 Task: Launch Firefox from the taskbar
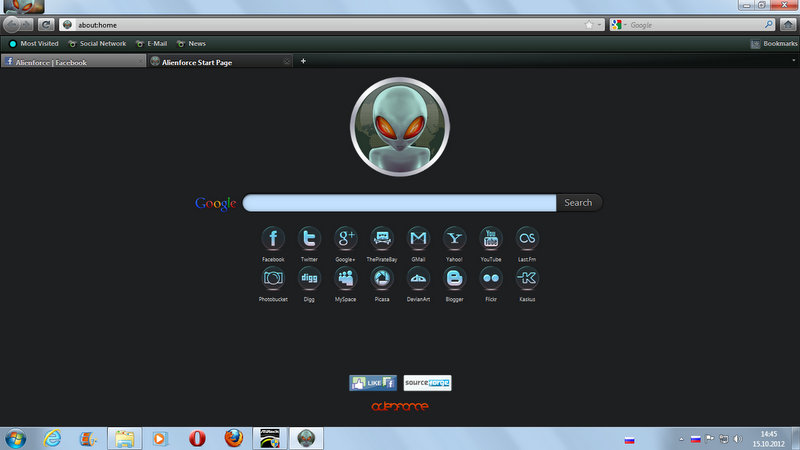click(x=234, y=439)
